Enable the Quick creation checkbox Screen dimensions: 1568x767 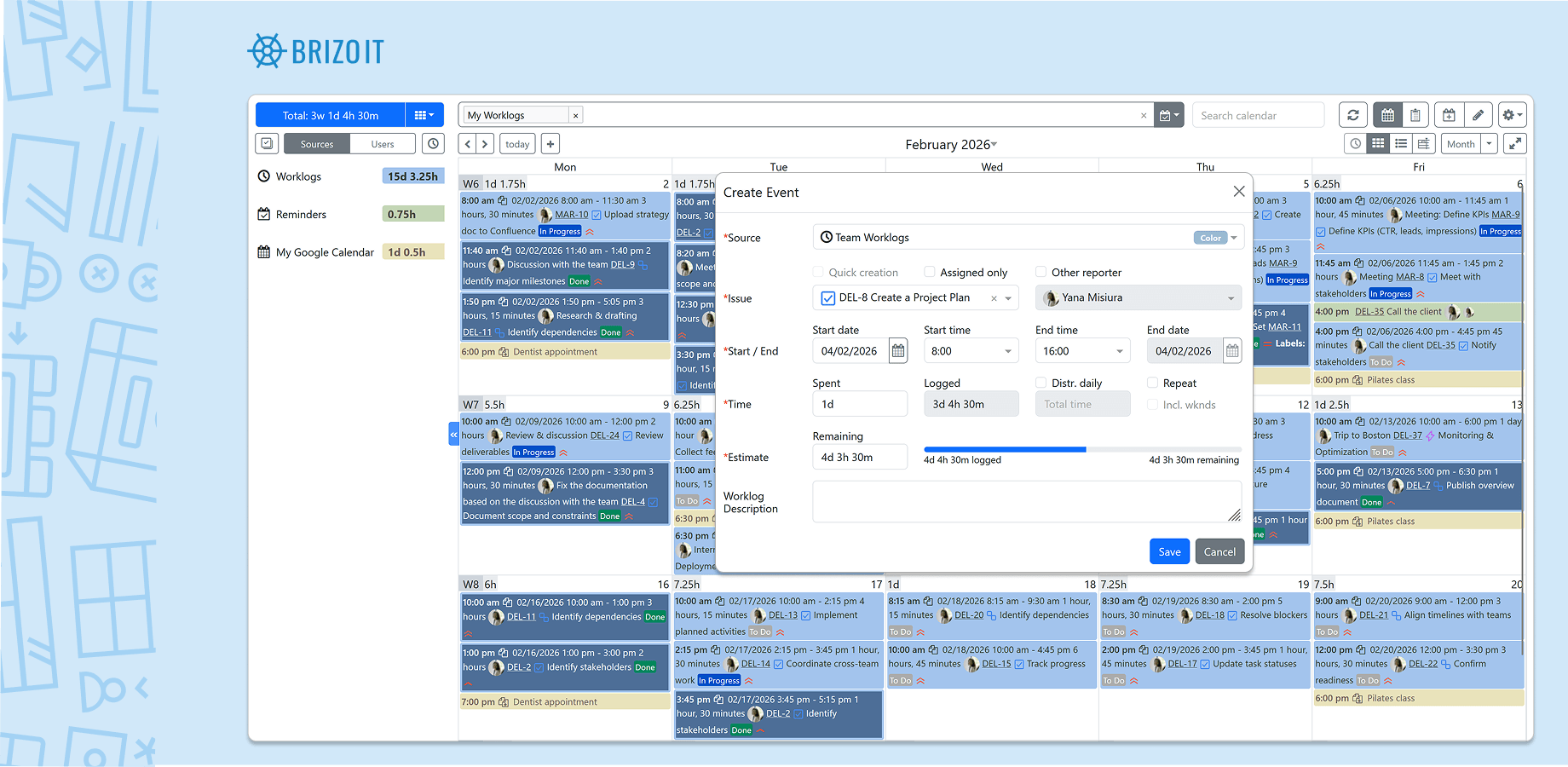point(819,272)
